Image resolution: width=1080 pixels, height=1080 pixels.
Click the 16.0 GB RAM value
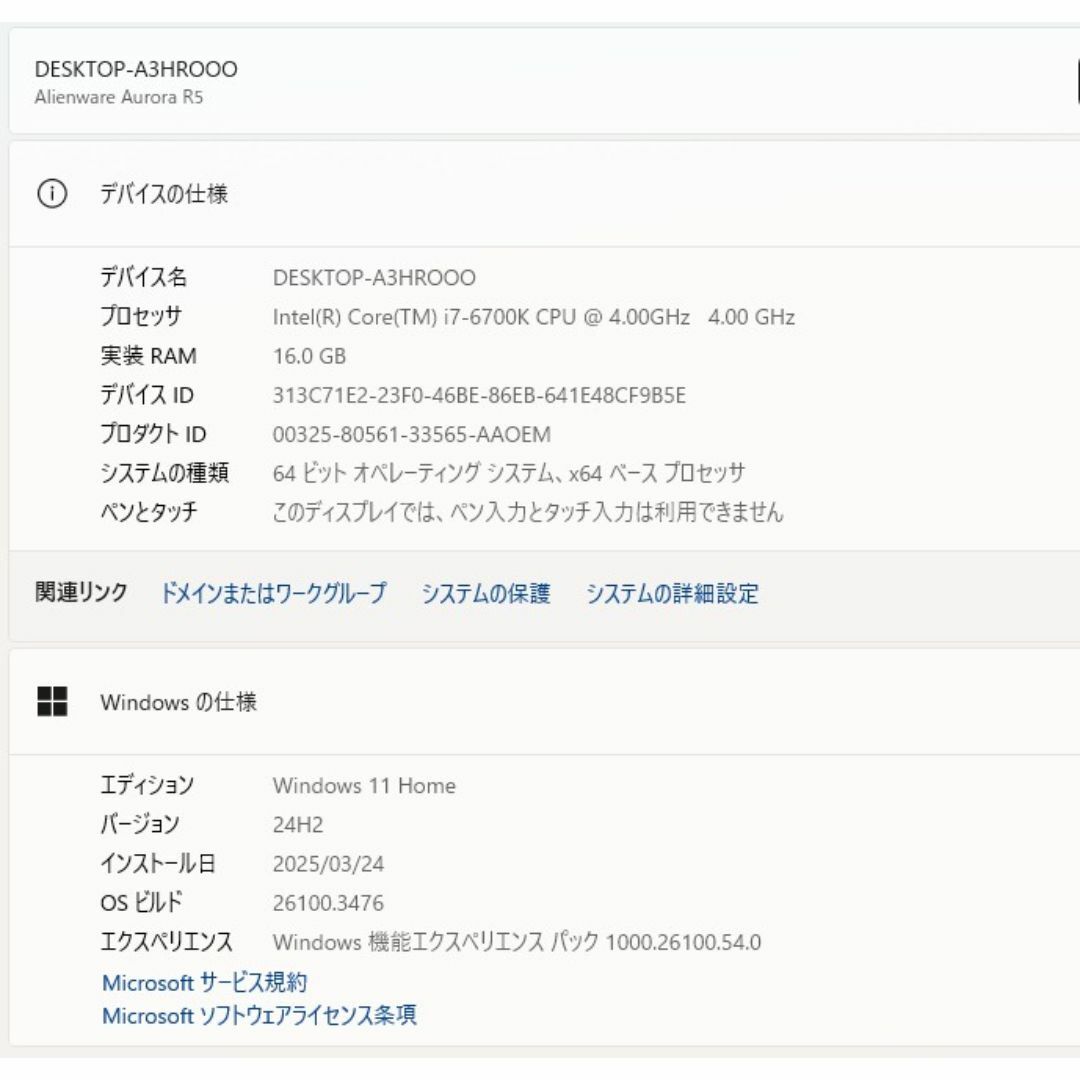[309, 356]
